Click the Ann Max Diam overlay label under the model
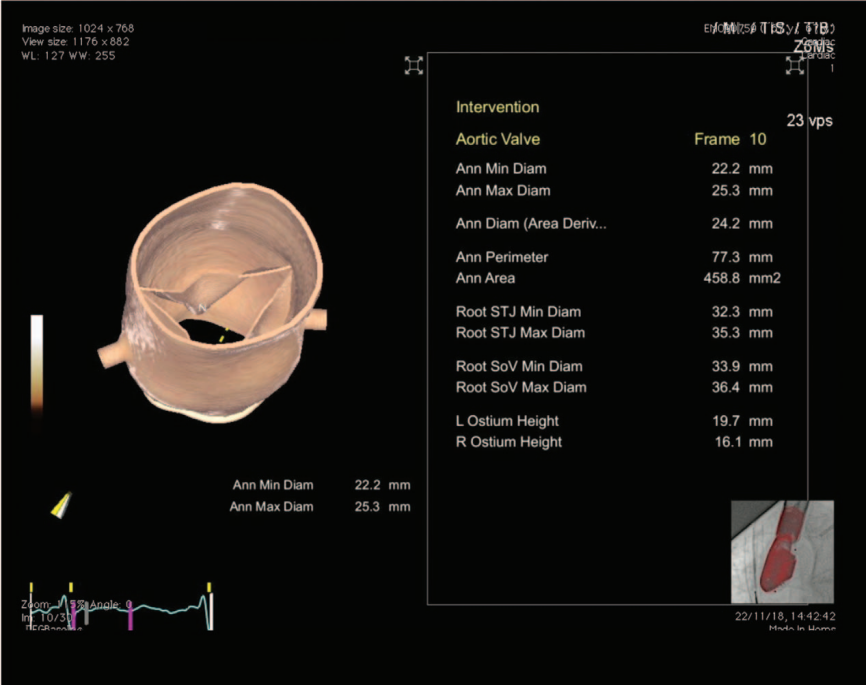Image resolution: width=866 pixels, height=685 pixels. (271, 506)
